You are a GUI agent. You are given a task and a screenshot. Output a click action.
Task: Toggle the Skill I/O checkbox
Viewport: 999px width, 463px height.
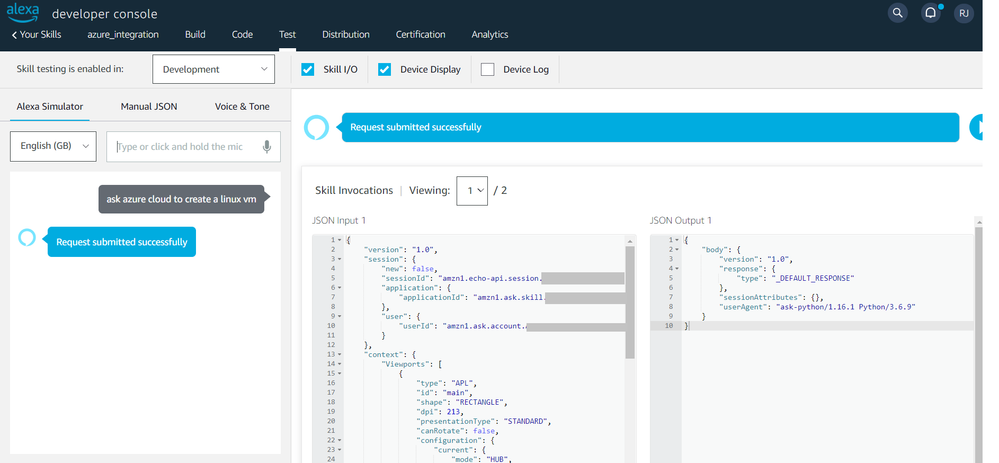[x=308, y=69]
